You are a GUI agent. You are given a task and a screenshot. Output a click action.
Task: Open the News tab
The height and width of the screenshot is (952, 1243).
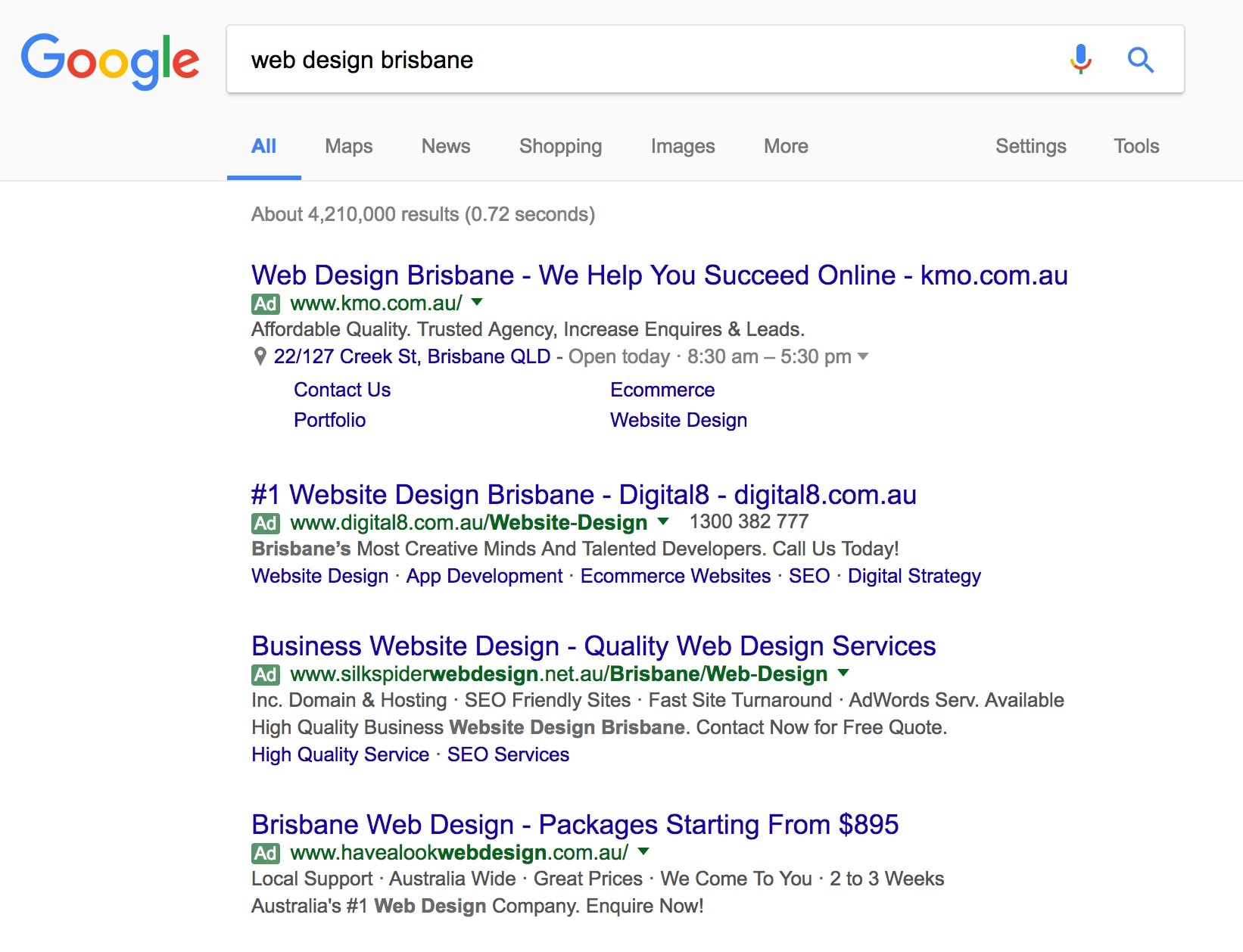[x=445, y=146]
